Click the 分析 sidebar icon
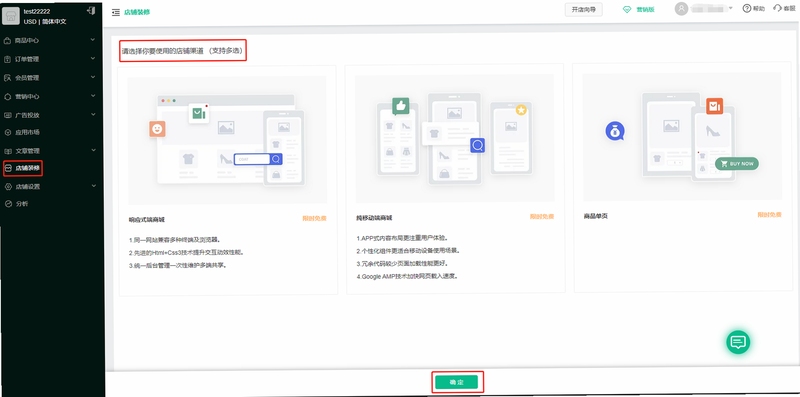 coord(8,204)
